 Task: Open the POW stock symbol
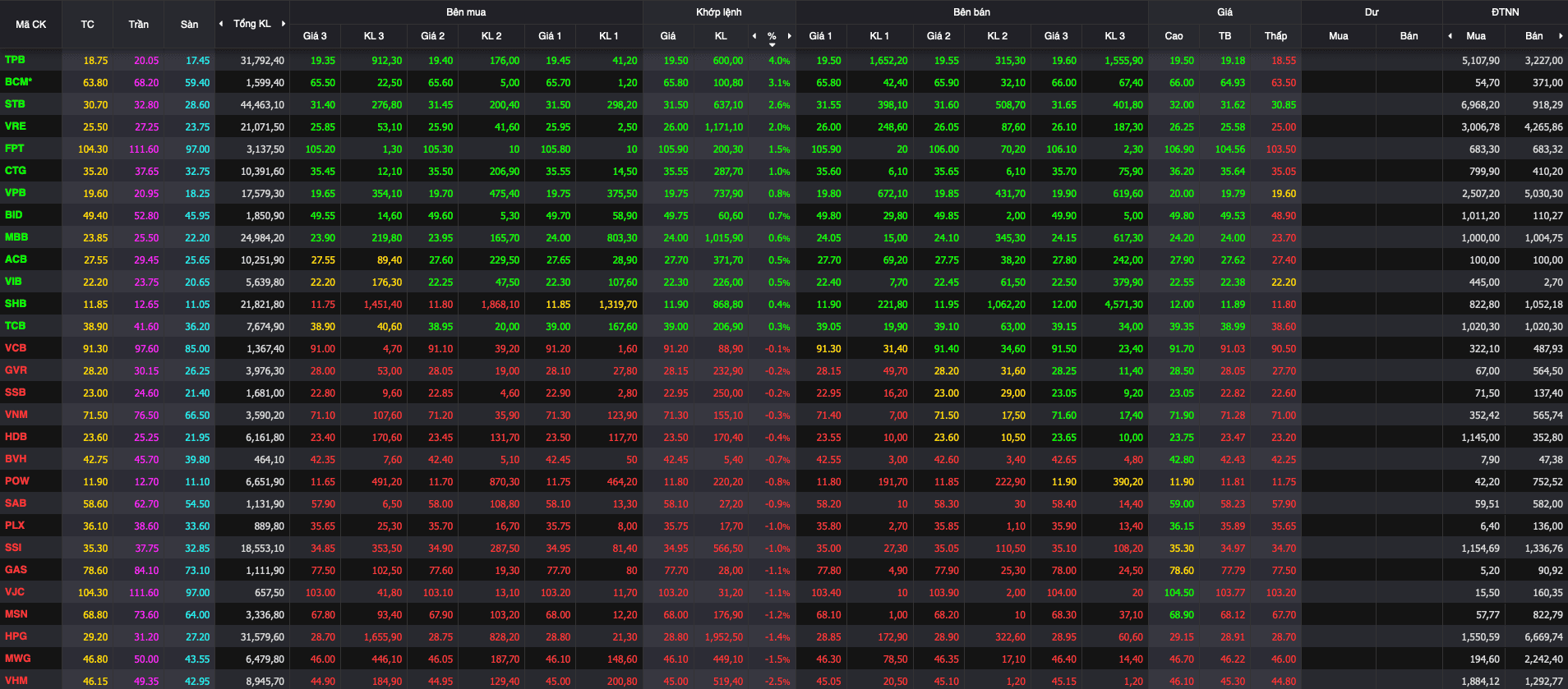[17, 481]
